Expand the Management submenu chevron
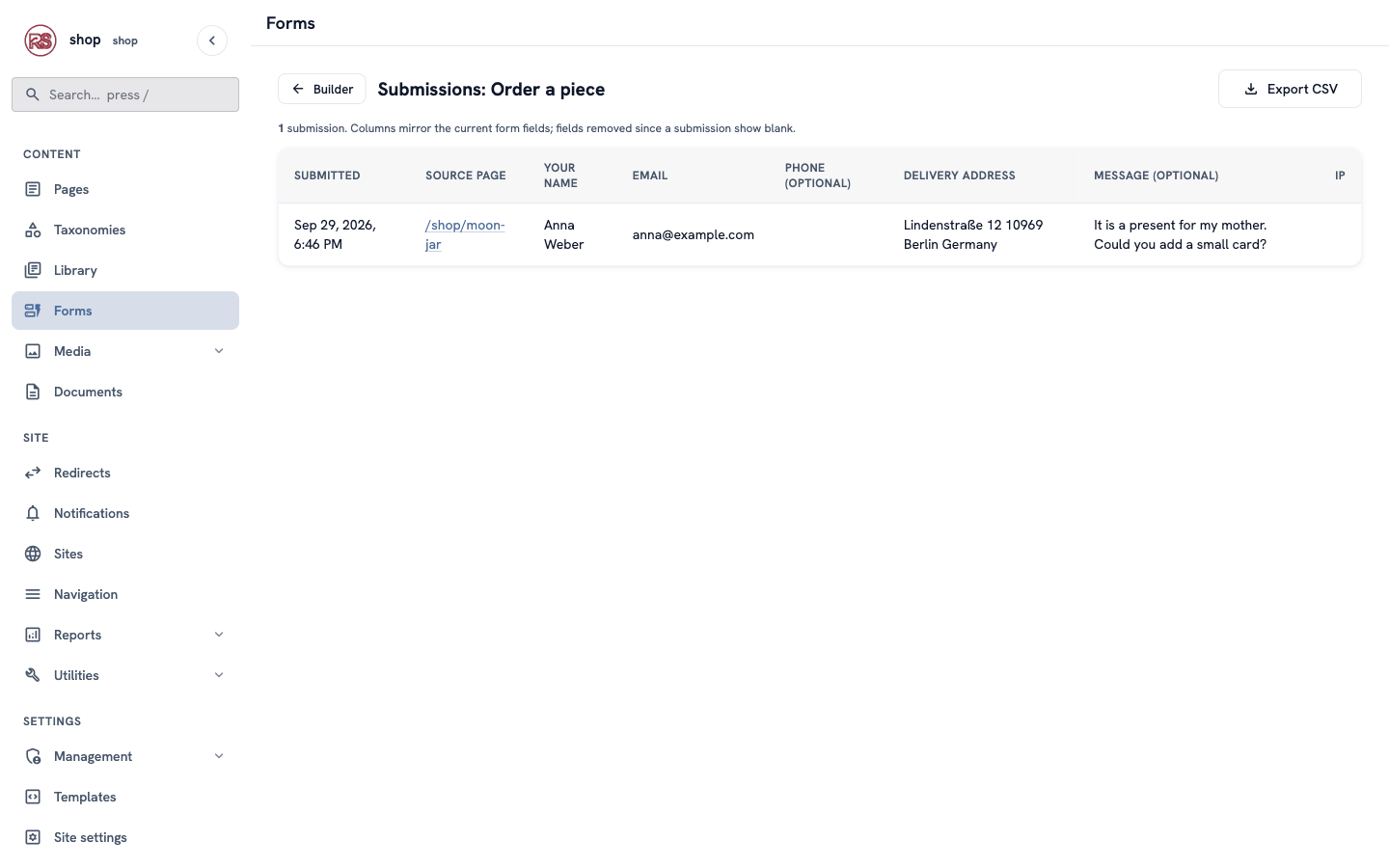 click(219, 756)
